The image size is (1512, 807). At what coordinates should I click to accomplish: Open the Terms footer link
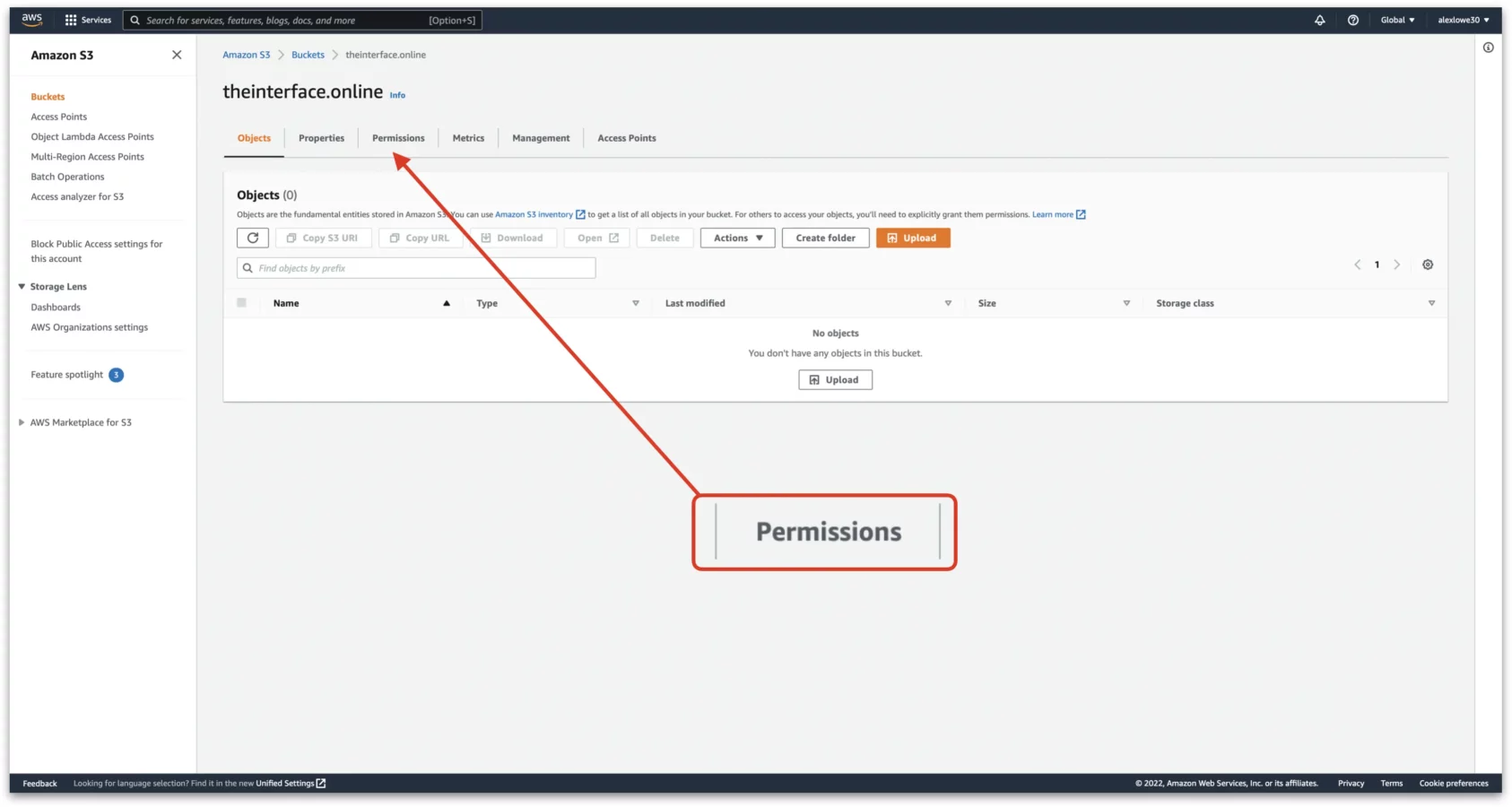point(1391,783)
